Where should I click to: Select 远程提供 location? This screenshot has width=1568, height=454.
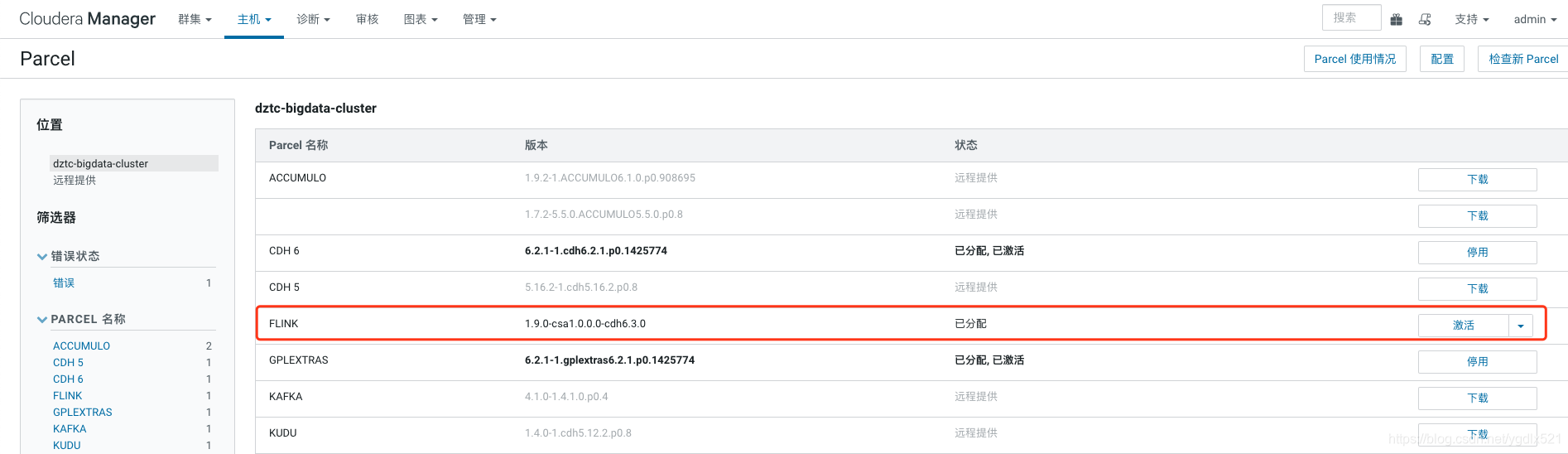click(75, 180)
